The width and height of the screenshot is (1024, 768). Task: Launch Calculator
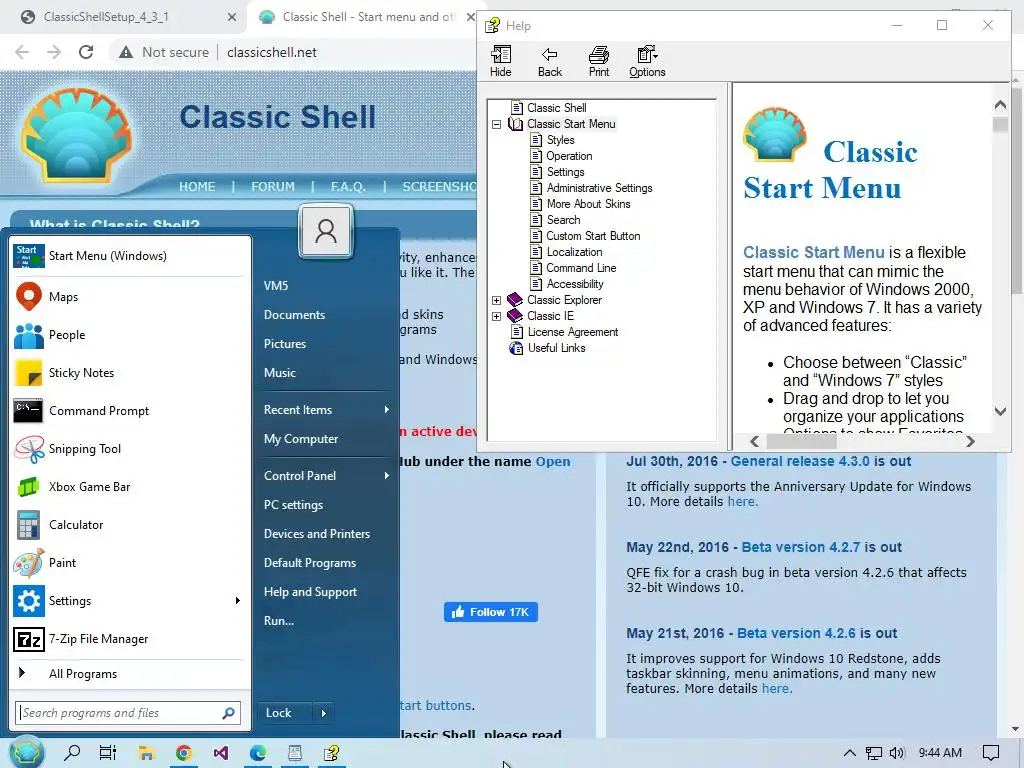129,524
